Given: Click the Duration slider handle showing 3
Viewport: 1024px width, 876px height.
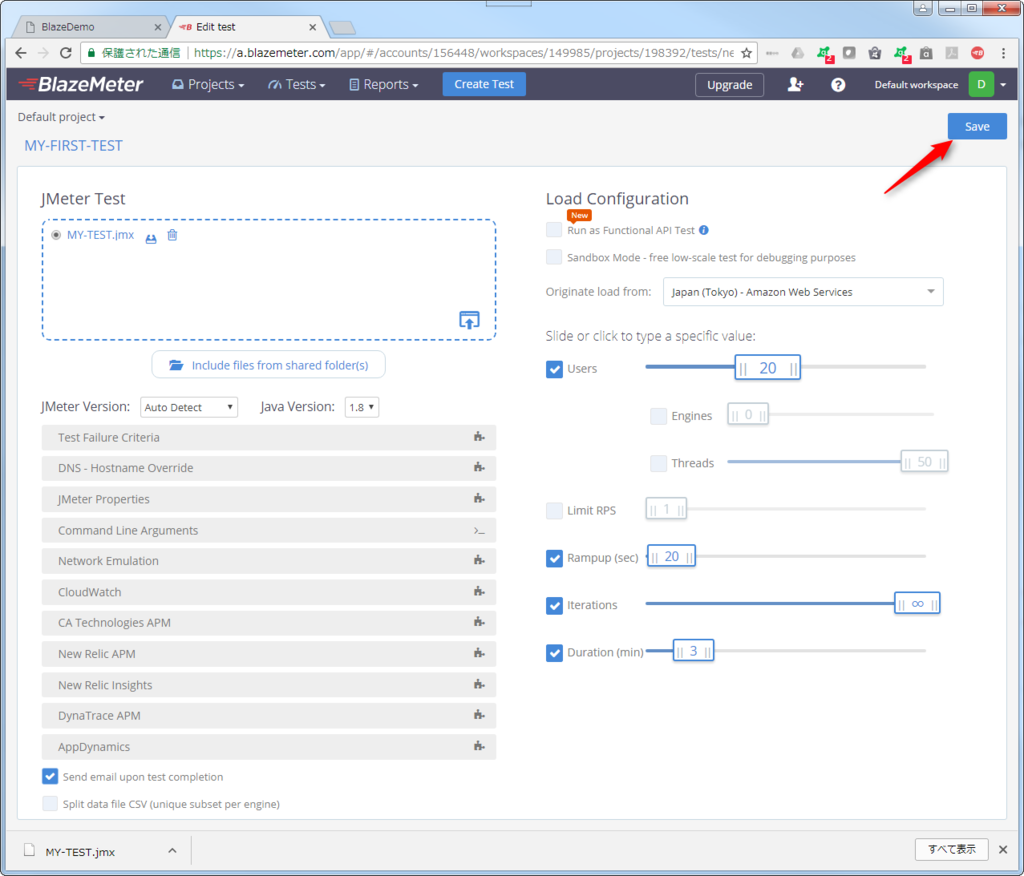Looking at the screenshot, I should click(x=693, y=651).
